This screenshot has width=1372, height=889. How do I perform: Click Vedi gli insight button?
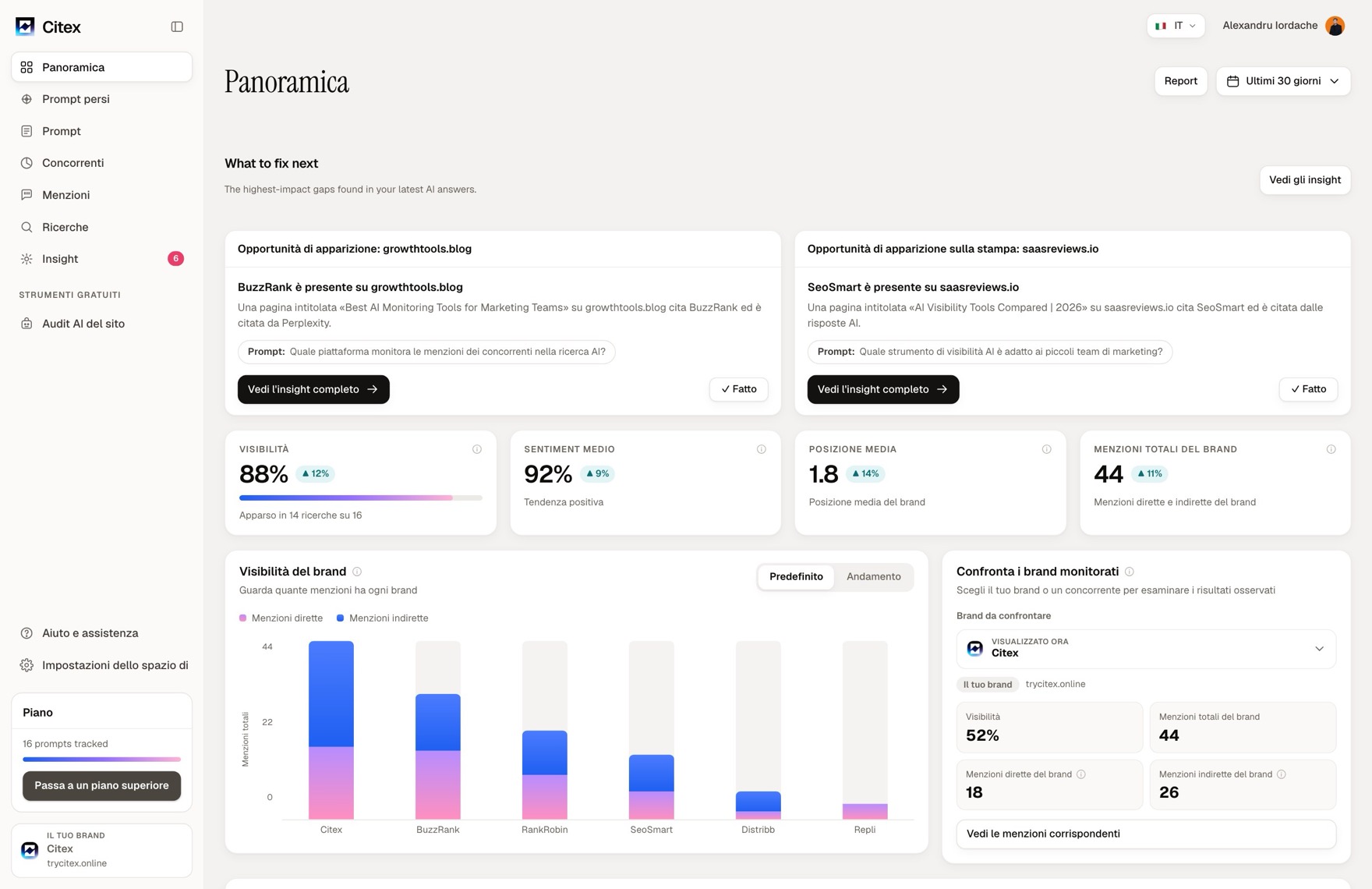pos(1305,180)
